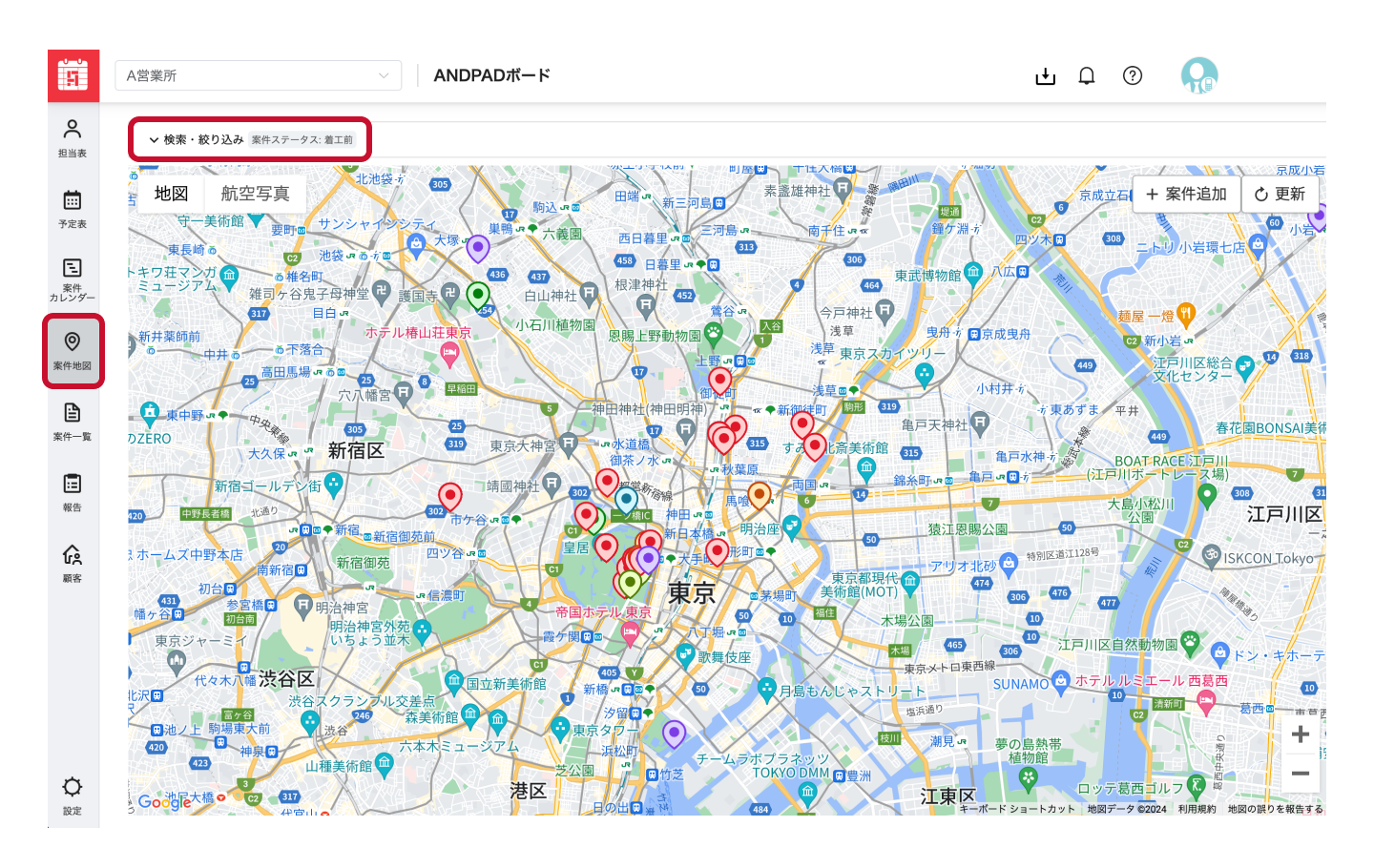The height and width of the screenshot is (868, 1374).
Task: Switch map to 地図 view
Action: coord(172,194)
